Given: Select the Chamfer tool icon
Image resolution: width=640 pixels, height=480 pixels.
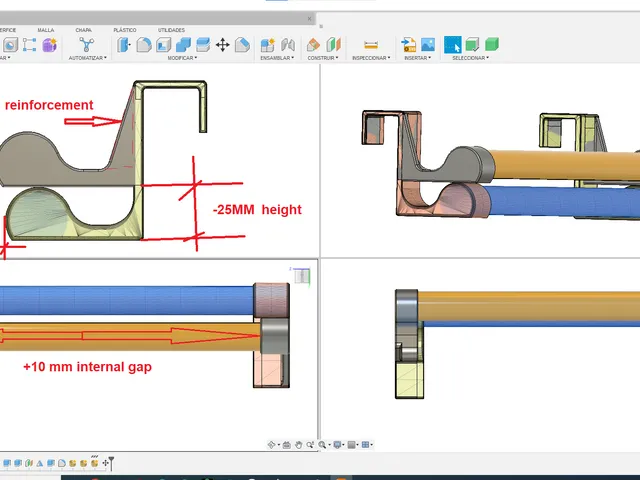Looking at the screenshot, I should pos(242,44).
